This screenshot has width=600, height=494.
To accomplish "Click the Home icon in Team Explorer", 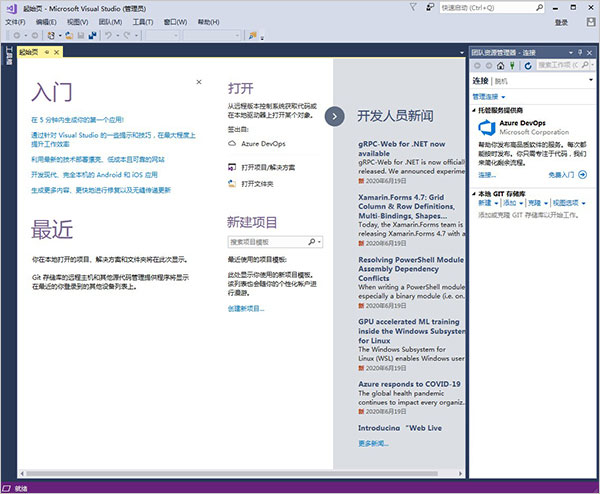I will tap(501, 66).
